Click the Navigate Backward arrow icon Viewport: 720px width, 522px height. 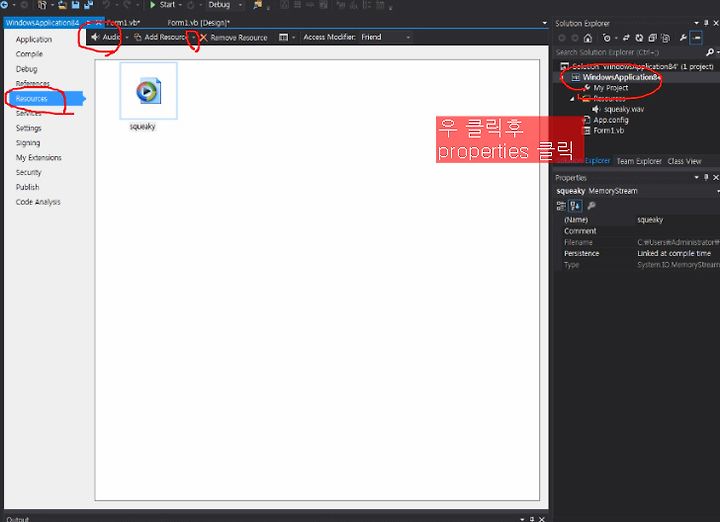4,5
